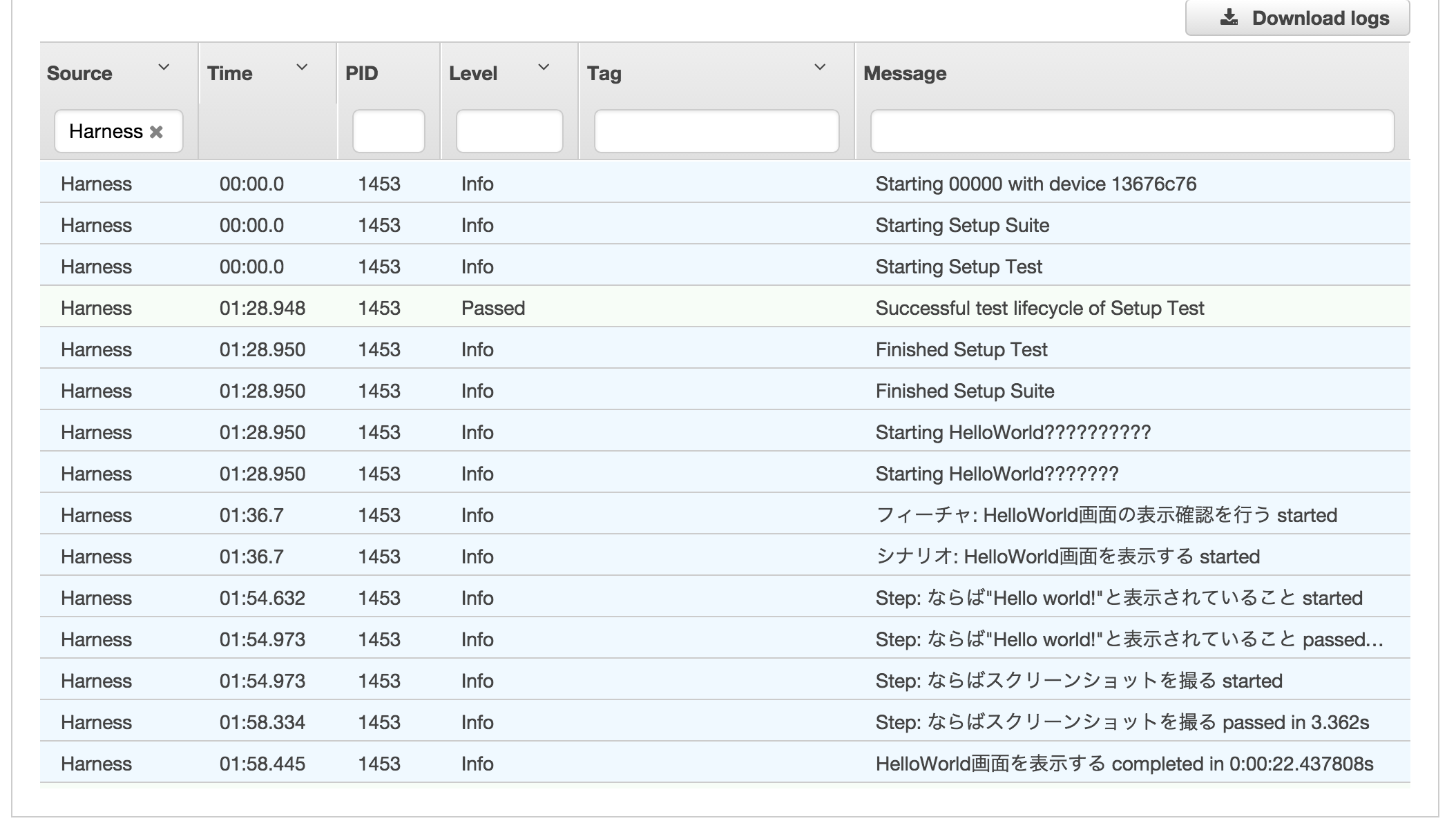Expand the Level column dropdown chevron
Viewport: 1456px width, 823px height.
pyautogui.click(x=544, y=67)
